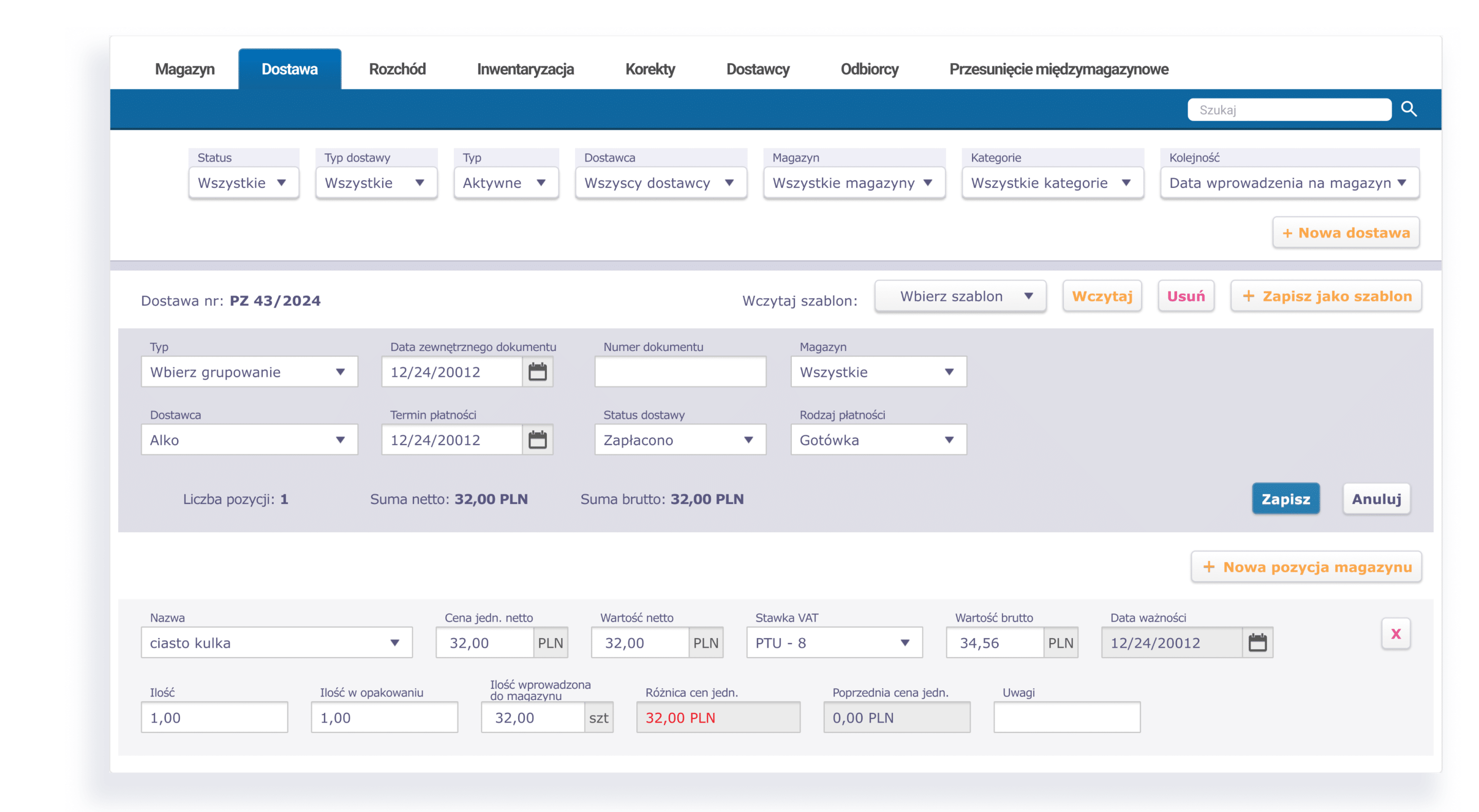Select the Dostawa tab
1479x812 pixels.
coord(290,69)
